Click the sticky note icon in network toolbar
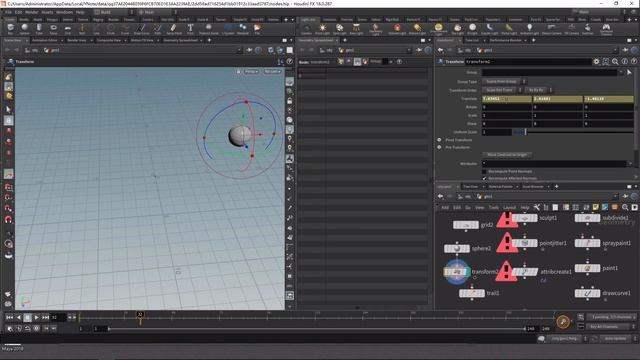The height and width of the screenshot is (360, 640). click(596, 207)
